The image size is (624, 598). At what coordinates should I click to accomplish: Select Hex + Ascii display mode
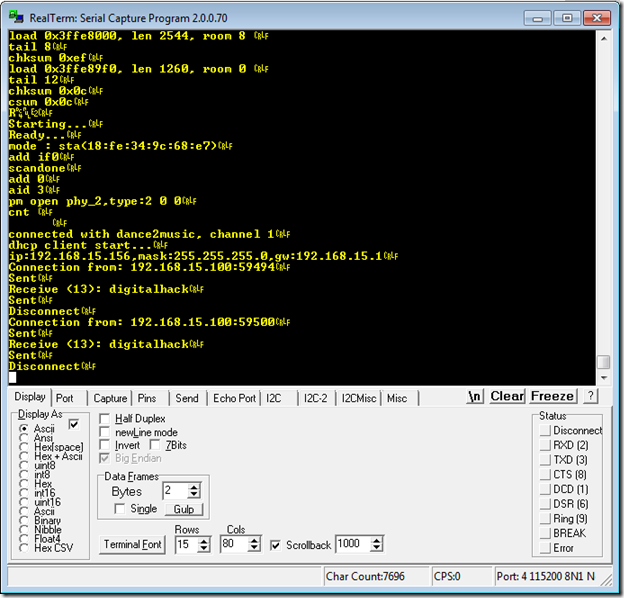pos(24,456)
